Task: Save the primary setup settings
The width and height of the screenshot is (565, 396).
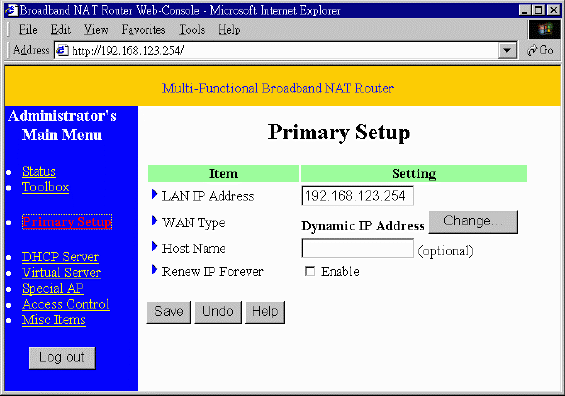Action: click(168, 312)
